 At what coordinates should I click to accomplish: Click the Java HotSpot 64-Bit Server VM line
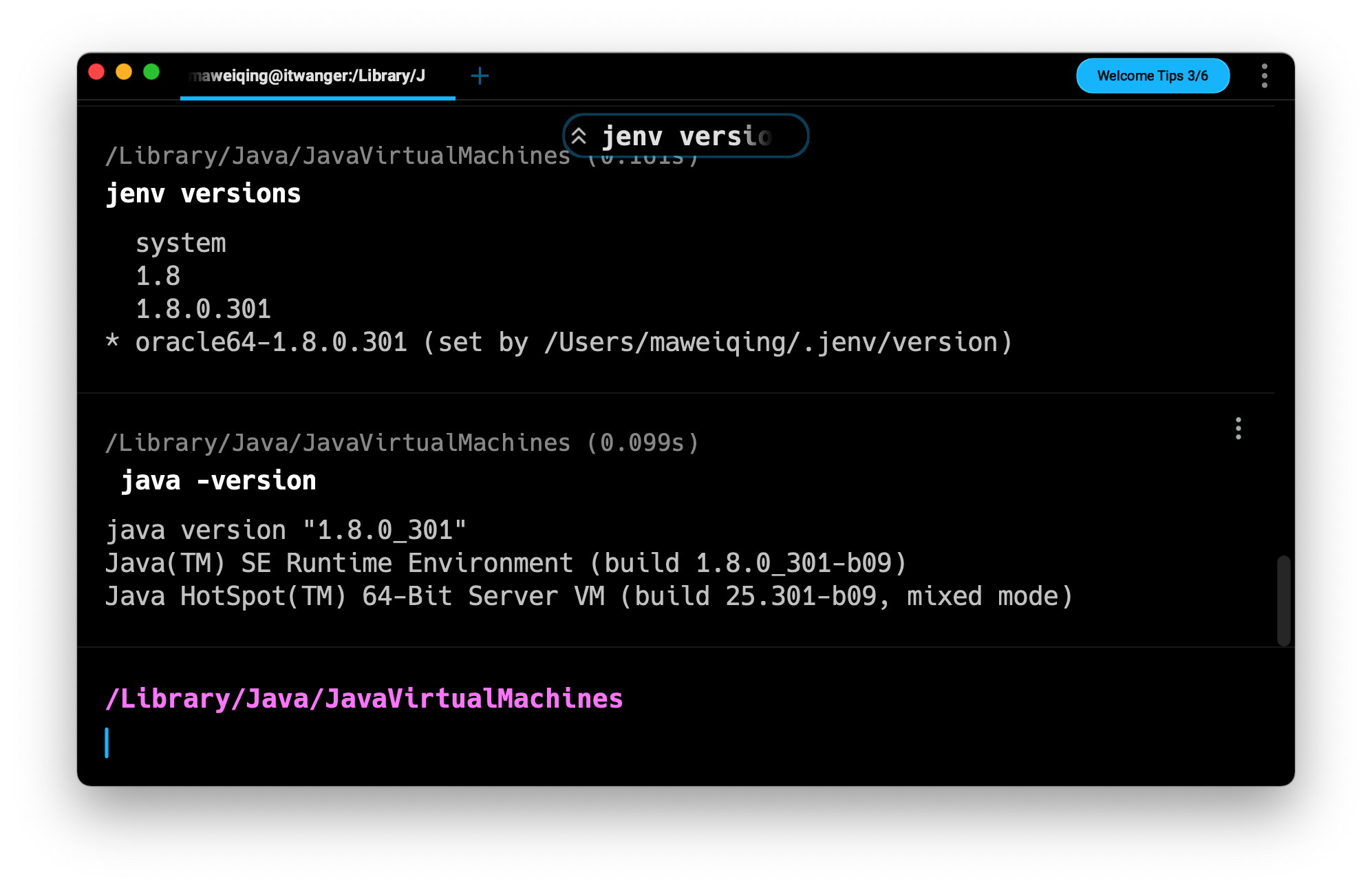pyautogui.click(x=588, y=596)
